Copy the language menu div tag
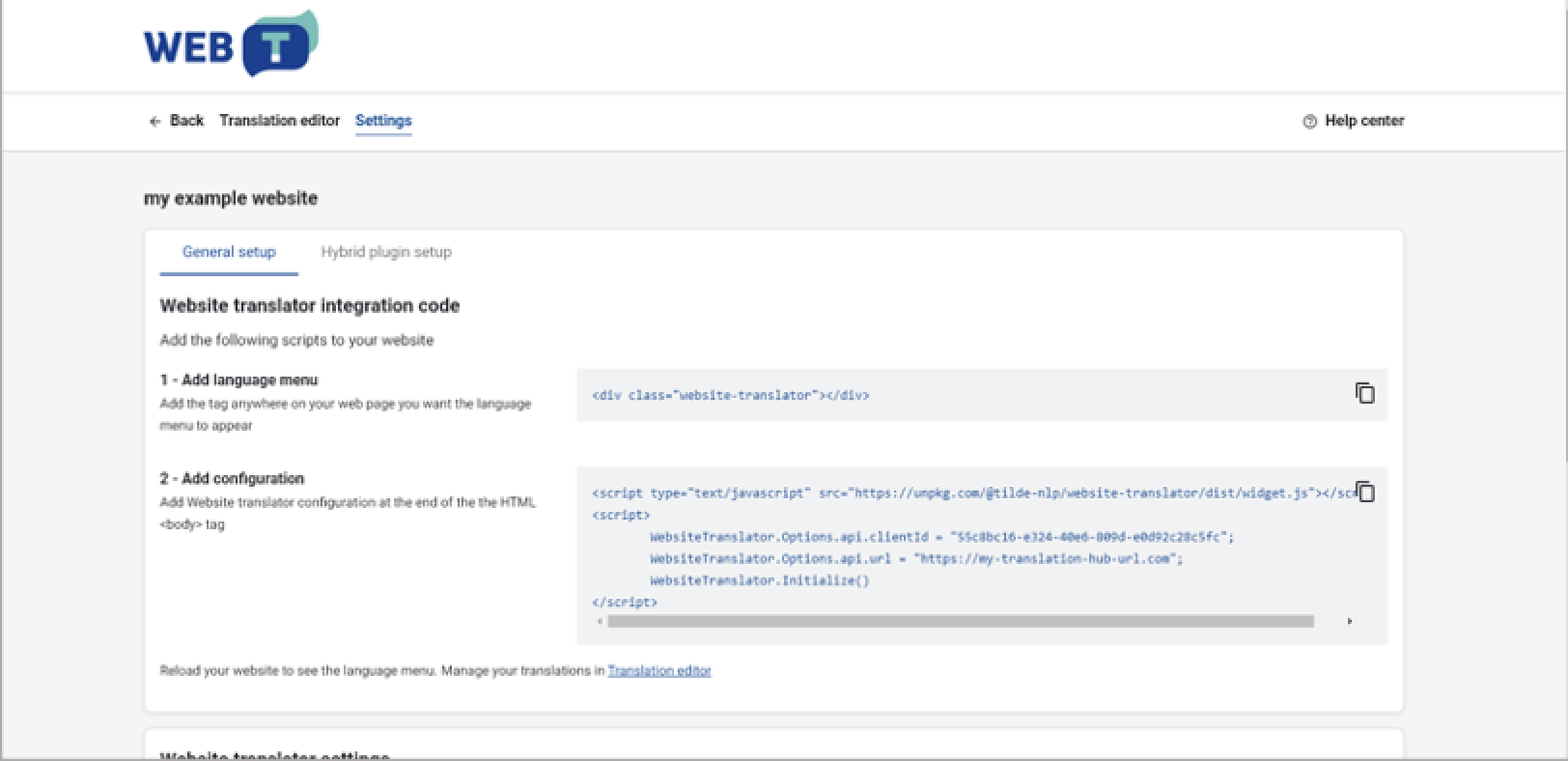This screenshot has width=1568, height=761. (x=1364, y=393)
